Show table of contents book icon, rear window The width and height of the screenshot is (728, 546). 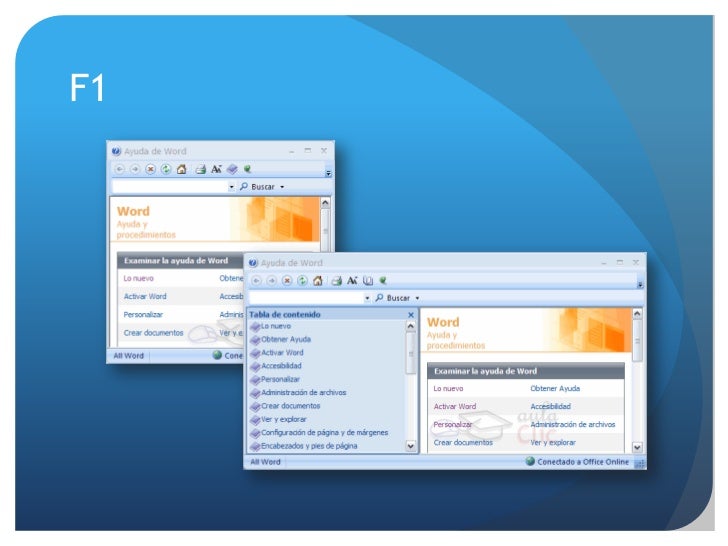pos(232,169)
